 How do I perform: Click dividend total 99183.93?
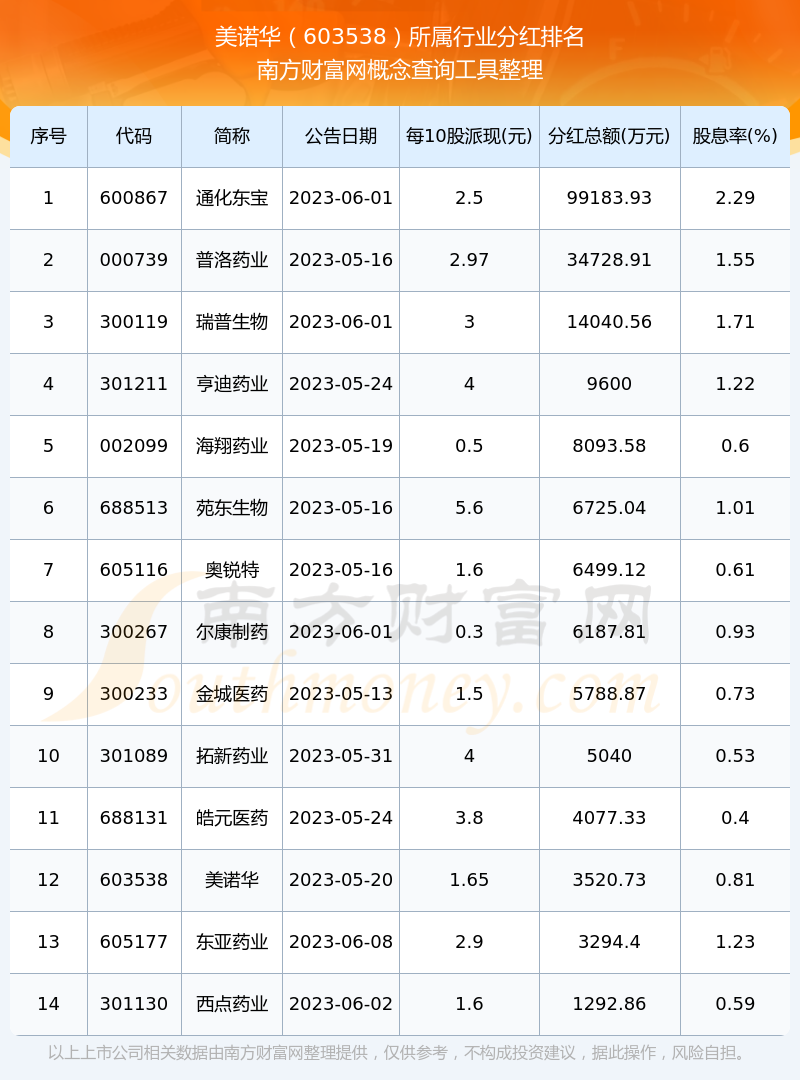tap(609, 198)
